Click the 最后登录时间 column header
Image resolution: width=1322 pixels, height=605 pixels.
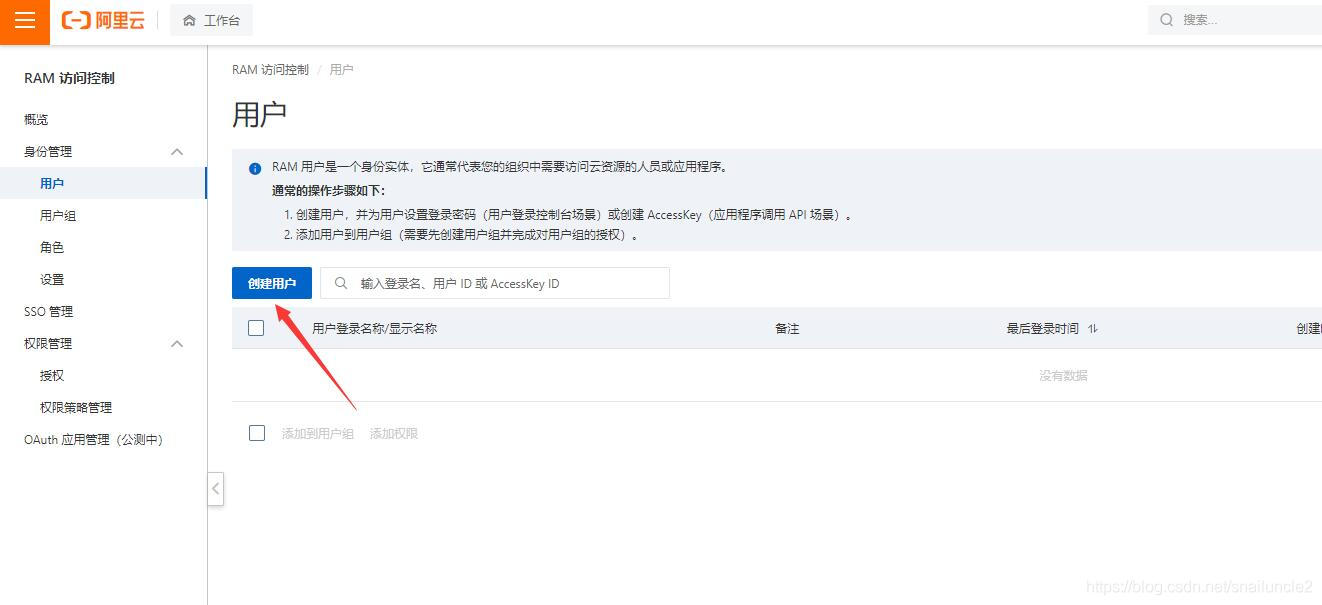(x=1042, y=329)
